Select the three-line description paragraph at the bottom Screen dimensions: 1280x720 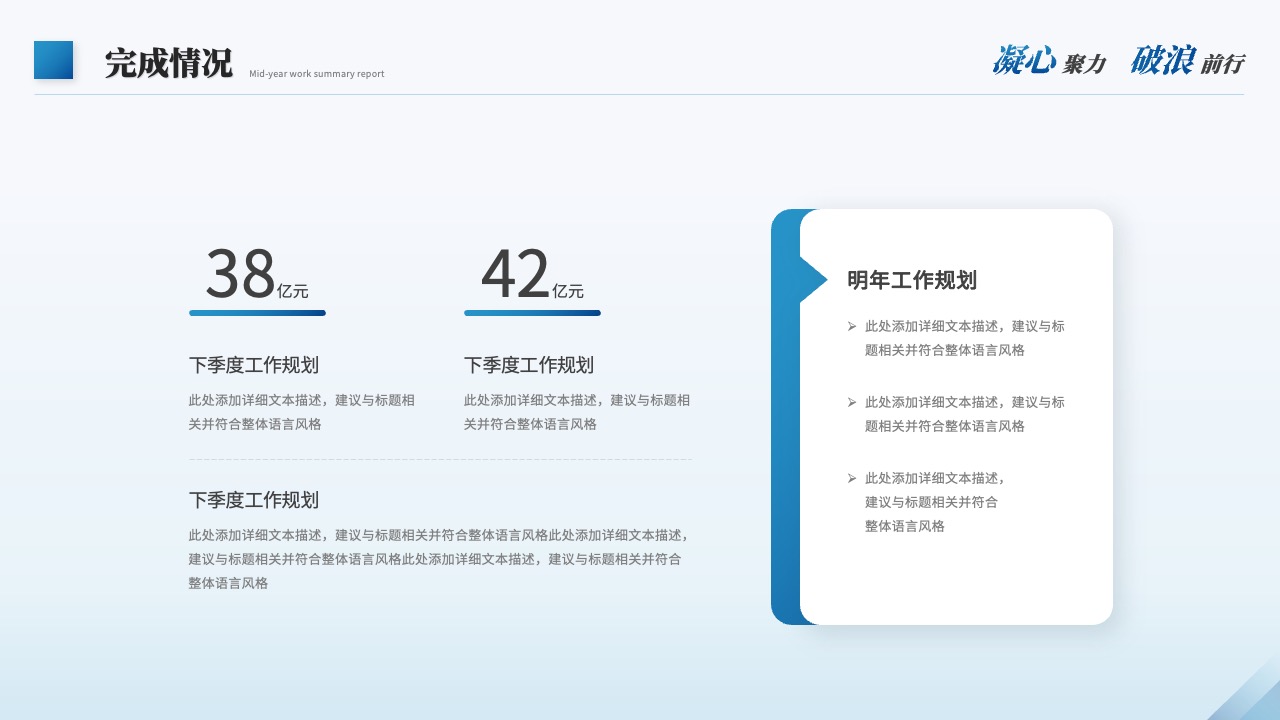[x=439, y=559]
